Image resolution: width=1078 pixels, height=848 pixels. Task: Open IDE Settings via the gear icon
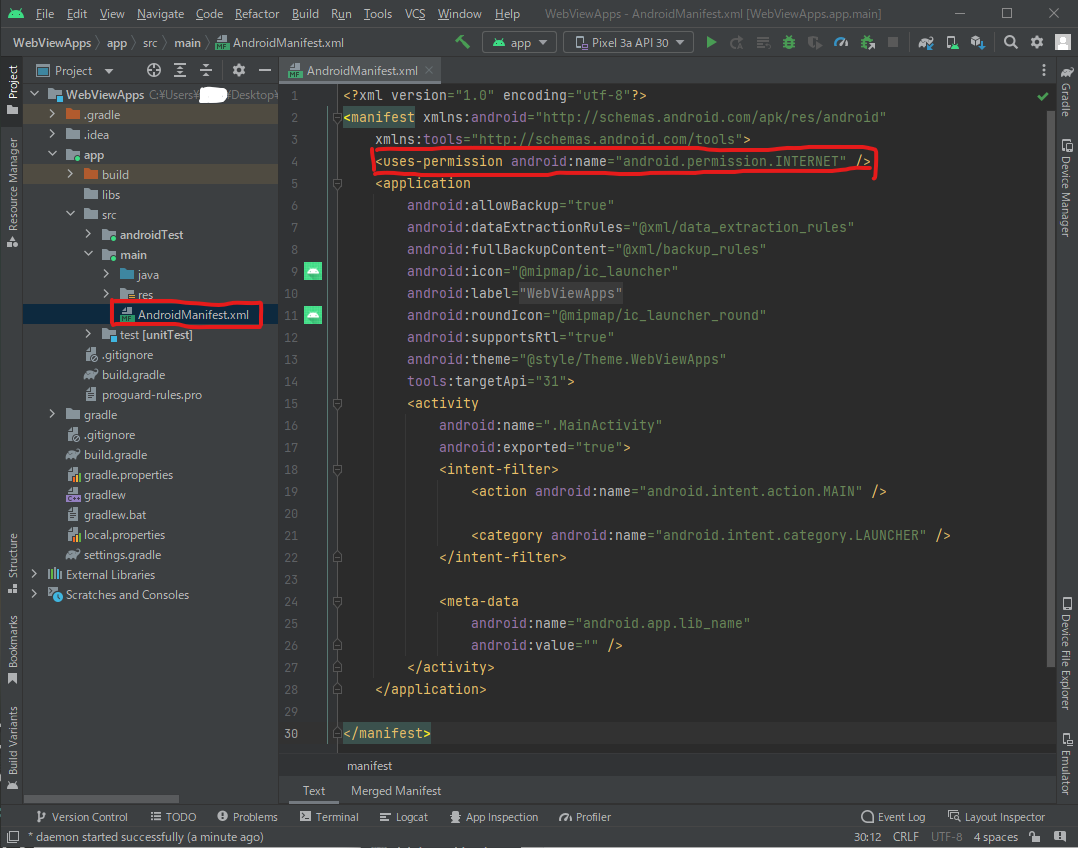coord(1037,42)
